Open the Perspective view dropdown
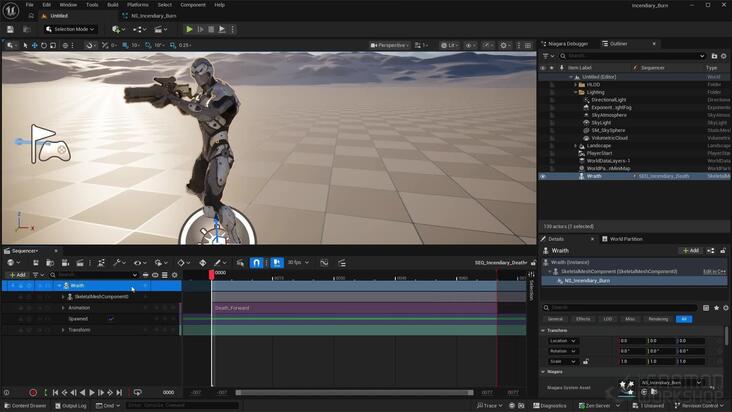This screenshot has height=412, width=732. point(389,45)
